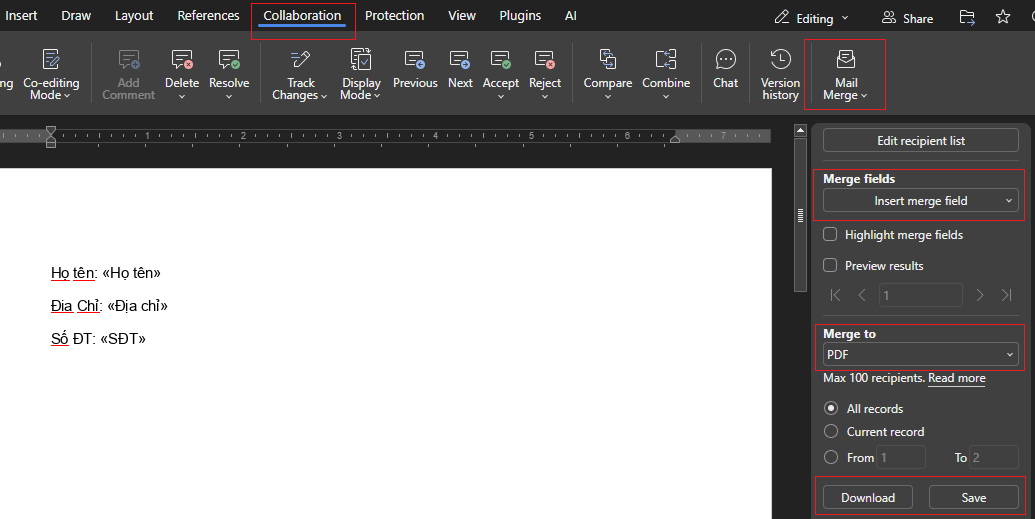Expand the Compare dropdown arrow

[x=608, y=96]
